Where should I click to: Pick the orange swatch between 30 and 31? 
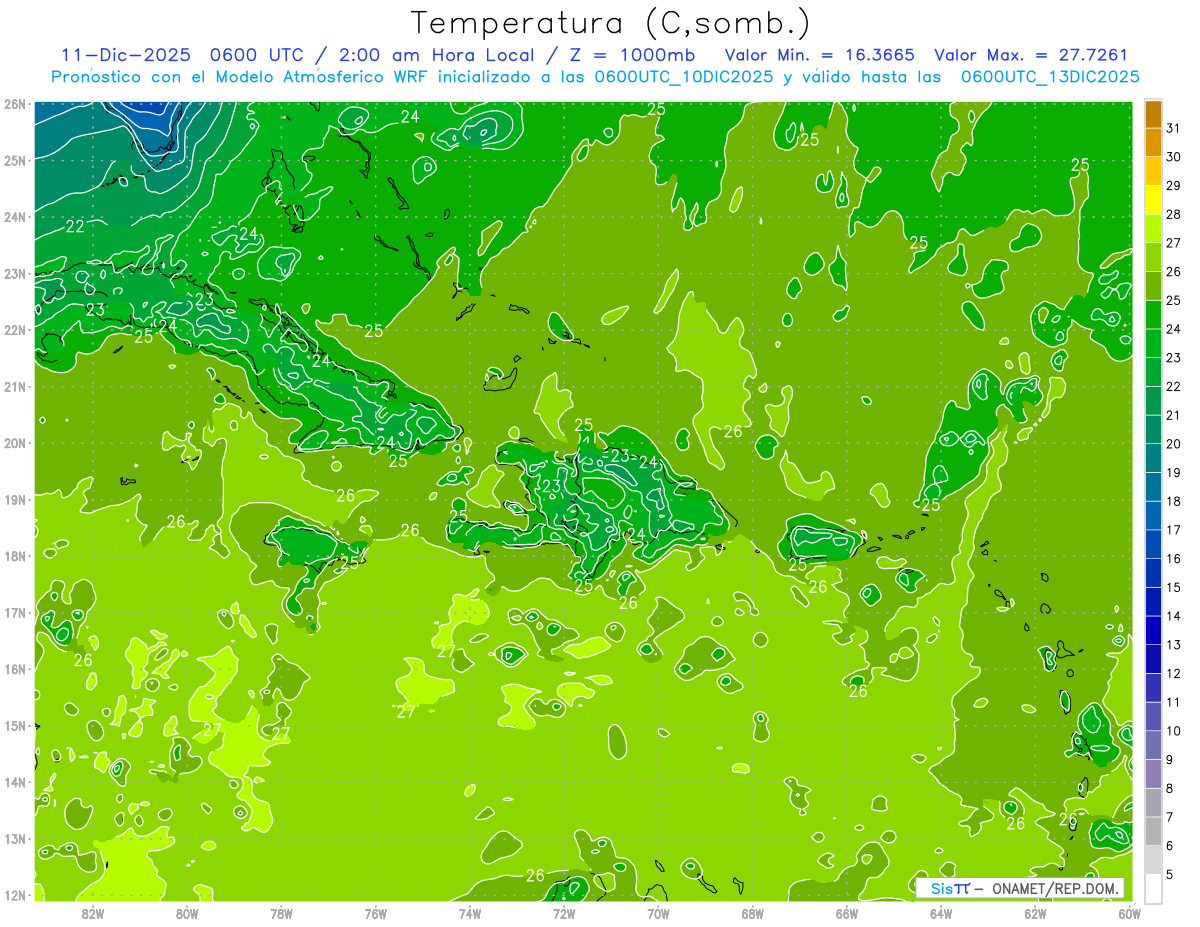(1153, 142)
